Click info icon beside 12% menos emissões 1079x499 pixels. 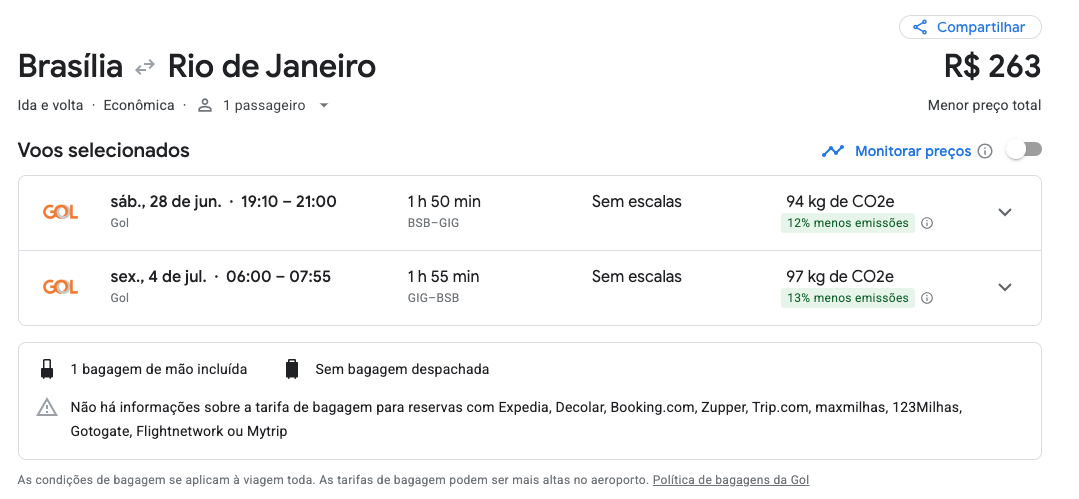[927, 223]
